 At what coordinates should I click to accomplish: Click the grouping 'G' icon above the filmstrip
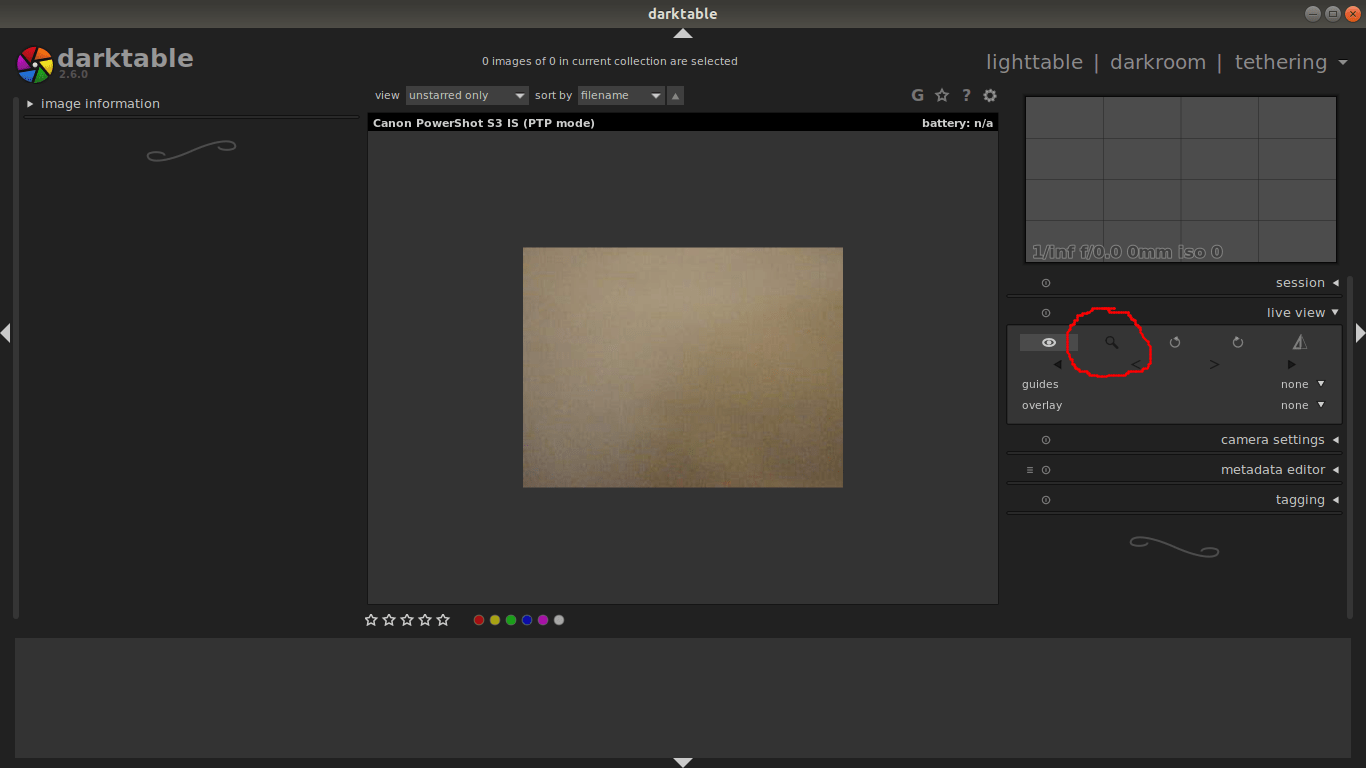[917, 95]
